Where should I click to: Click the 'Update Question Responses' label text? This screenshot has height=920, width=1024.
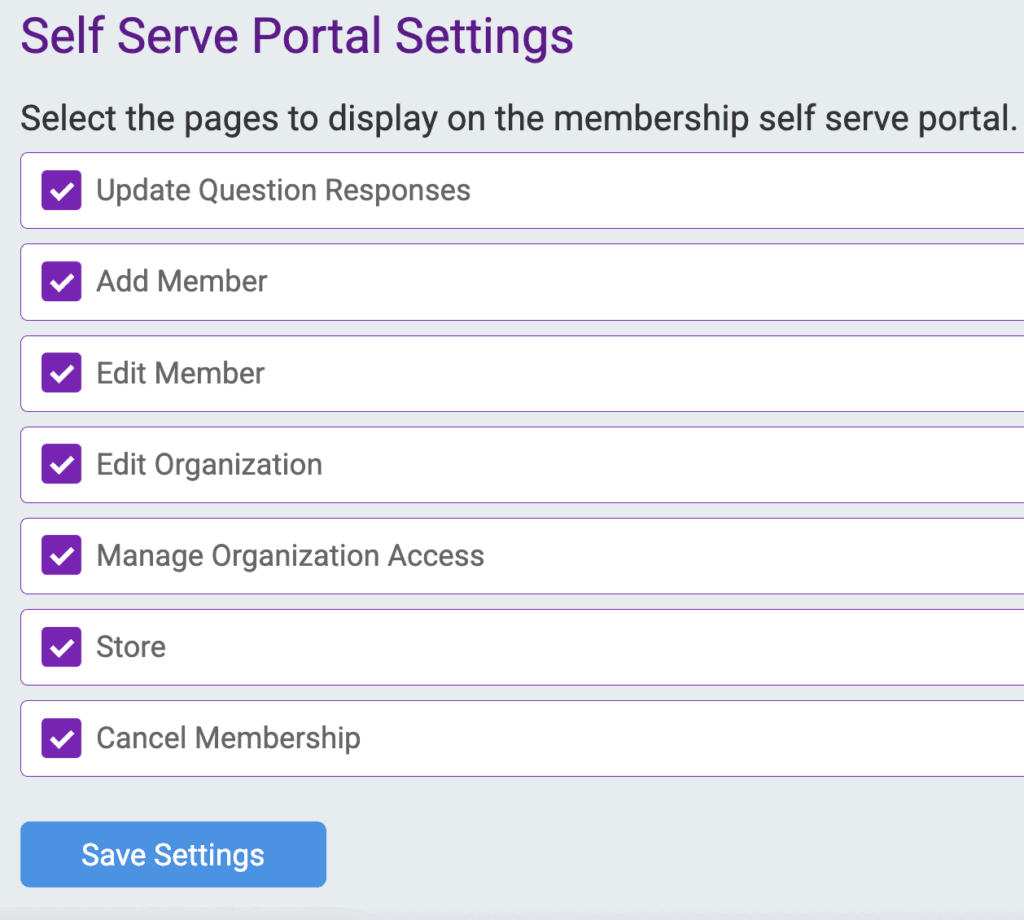[283, 190]
